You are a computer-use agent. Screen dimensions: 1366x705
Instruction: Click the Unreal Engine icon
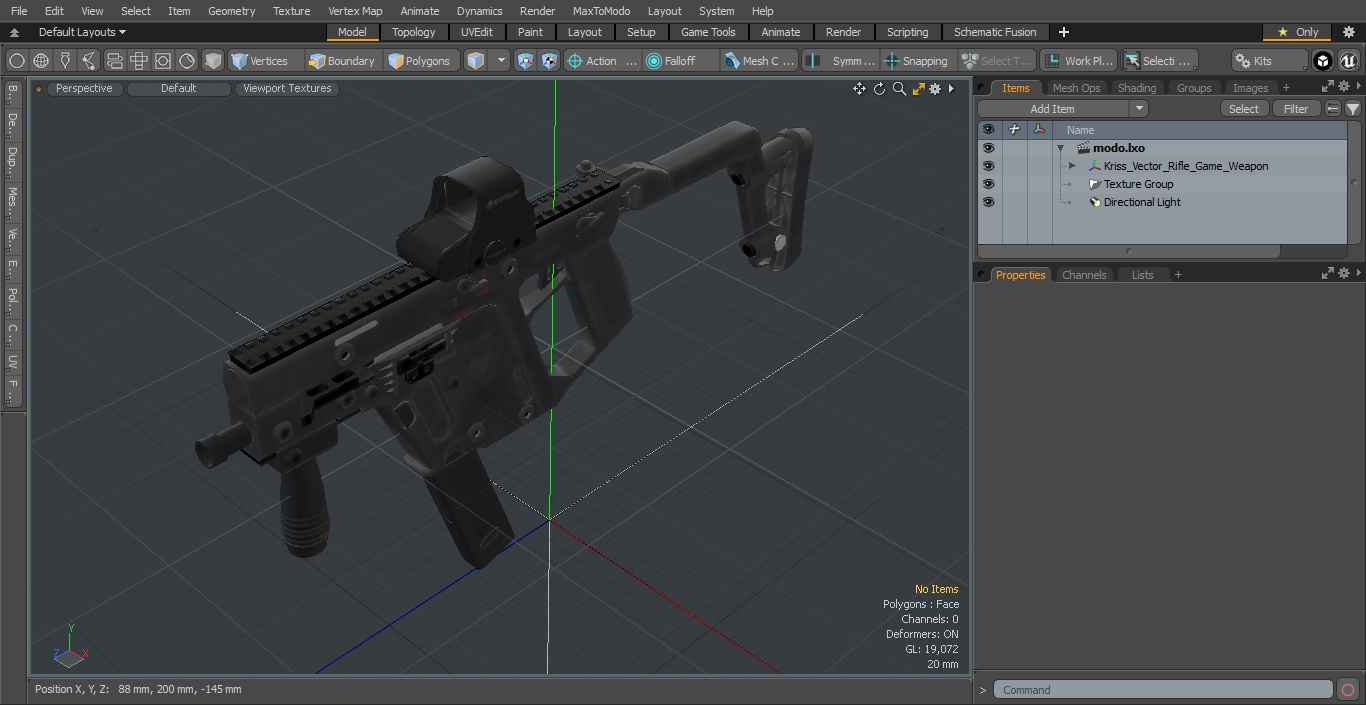[1349, 61]
